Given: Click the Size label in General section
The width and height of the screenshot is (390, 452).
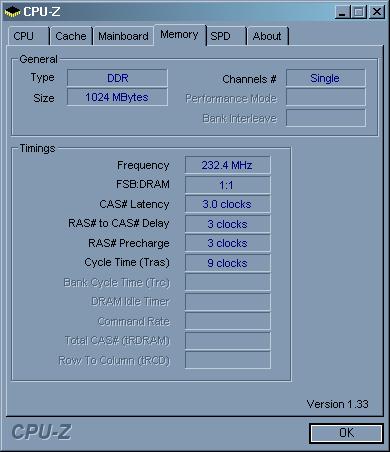Looking at the screenshot, I should click(x=44, y=98).
